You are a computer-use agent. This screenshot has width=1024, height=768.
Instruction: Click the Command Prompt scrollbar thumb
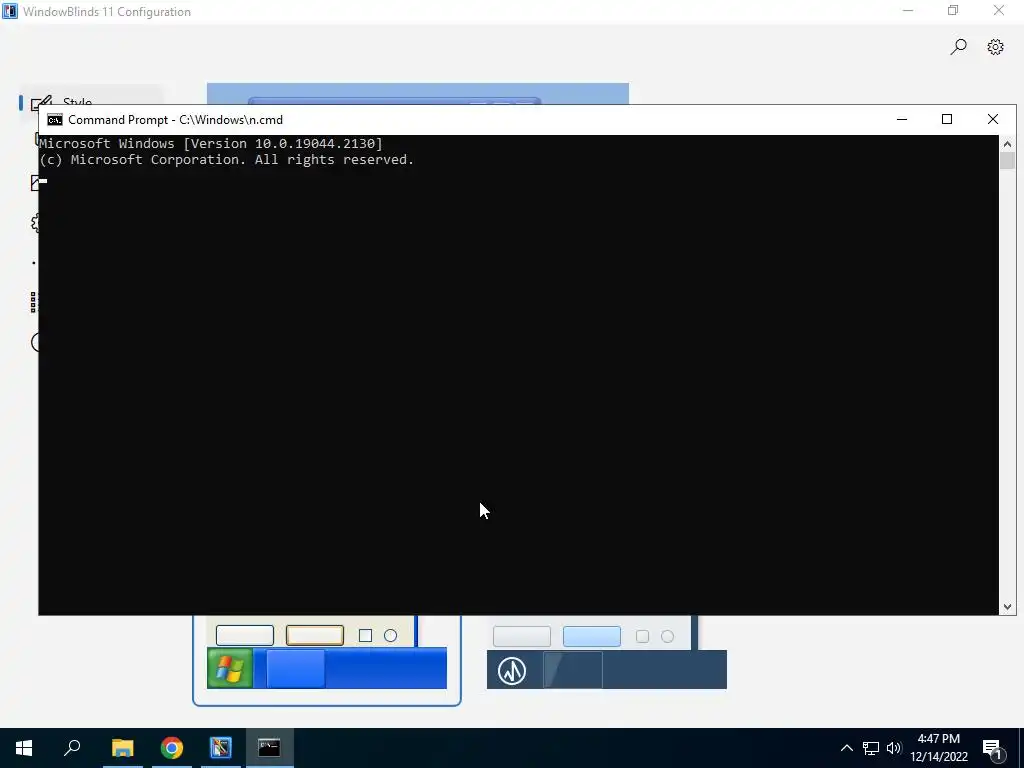point(1007,161)
